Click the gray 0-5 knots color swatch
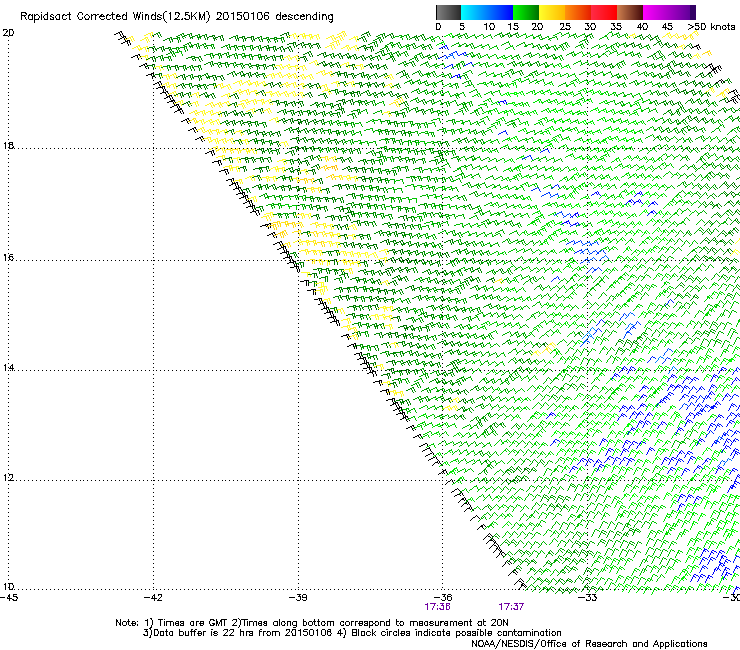740x650 pixels. 448,12
